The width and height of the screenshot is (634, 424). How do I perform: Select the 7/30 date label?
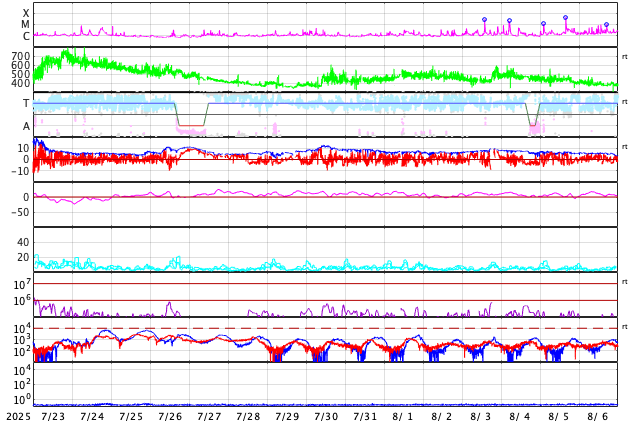(x=326, y=417)
